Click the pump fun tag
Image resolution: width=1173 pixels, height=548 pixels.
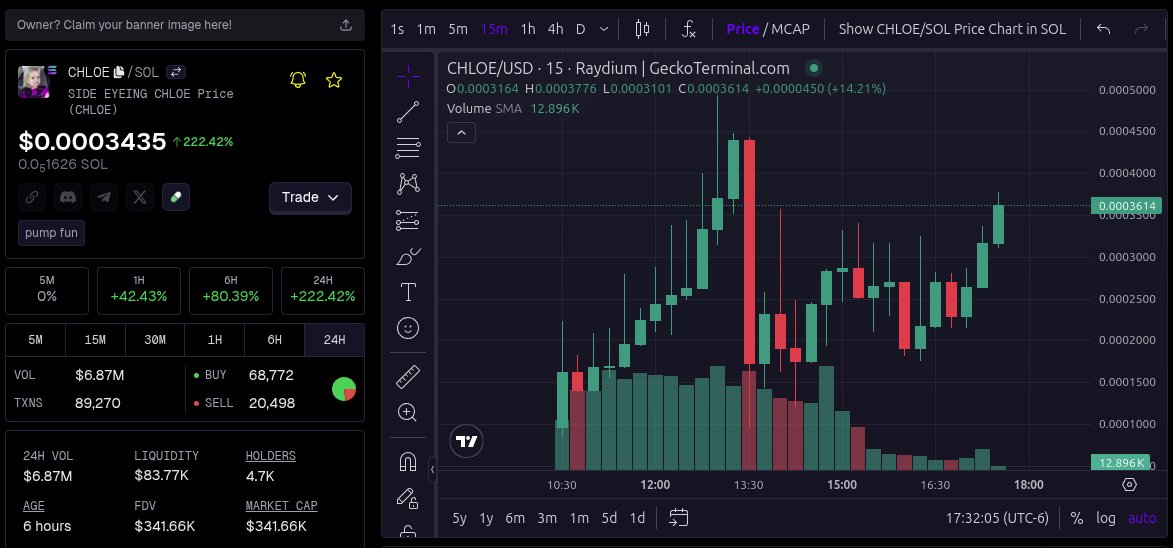52,233
